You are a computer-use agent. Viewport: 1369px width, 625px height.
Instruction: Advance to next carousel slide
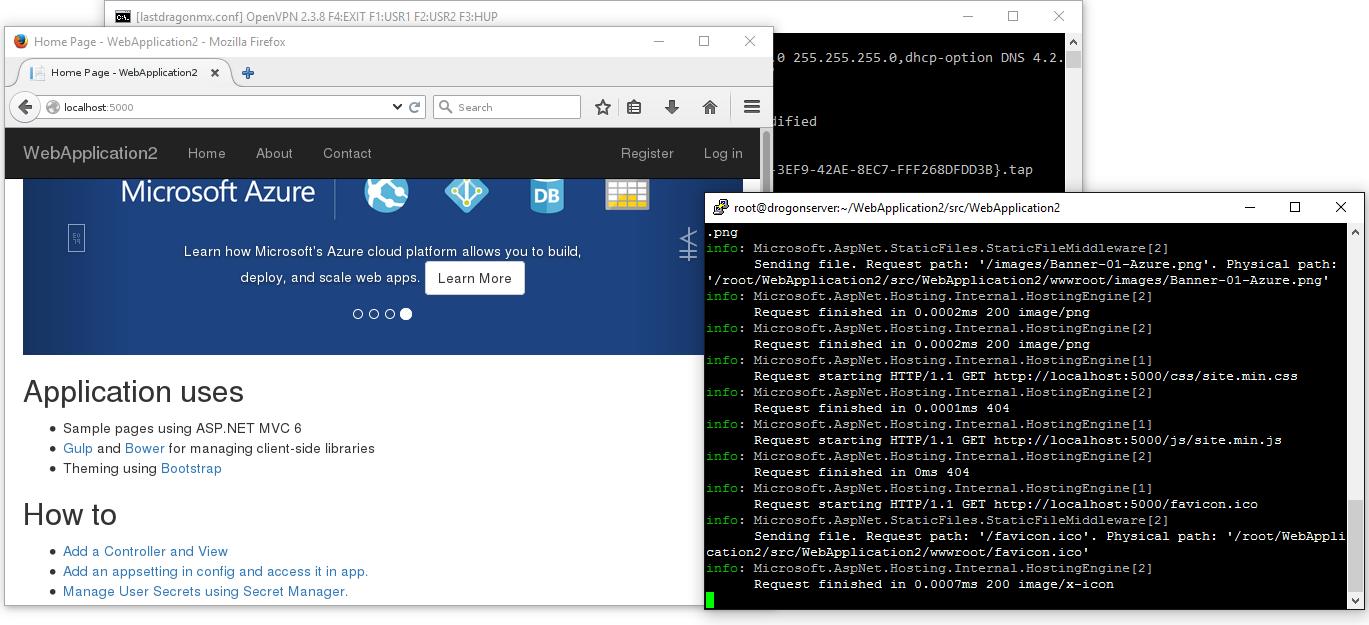pos(688,244)
